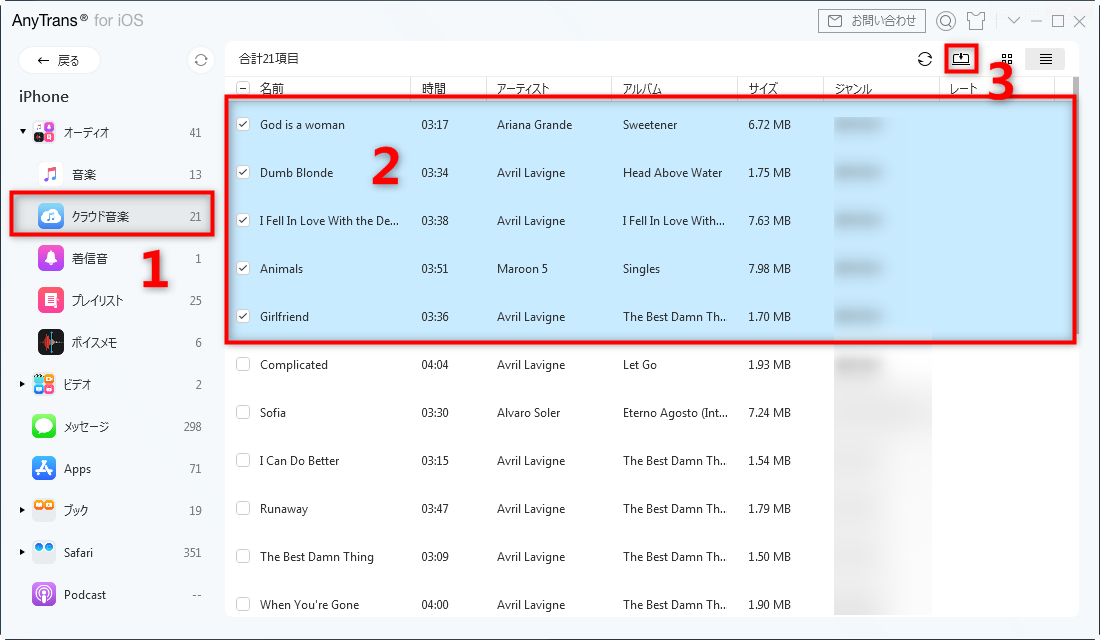
Task: Click Alvaro Soler artist cell
Action: click(528, 413)
